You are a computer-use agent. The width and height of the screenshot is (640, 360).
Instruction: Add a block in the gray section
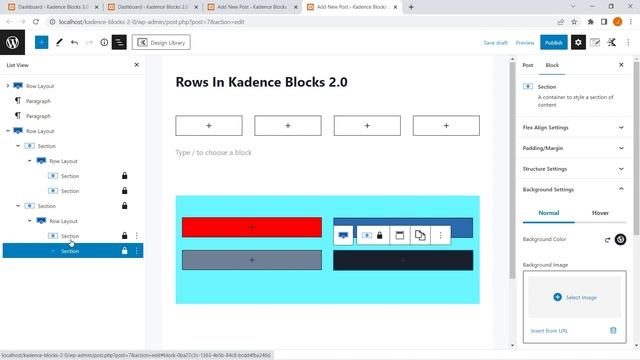pyautogui.click(x=252, y=260)
